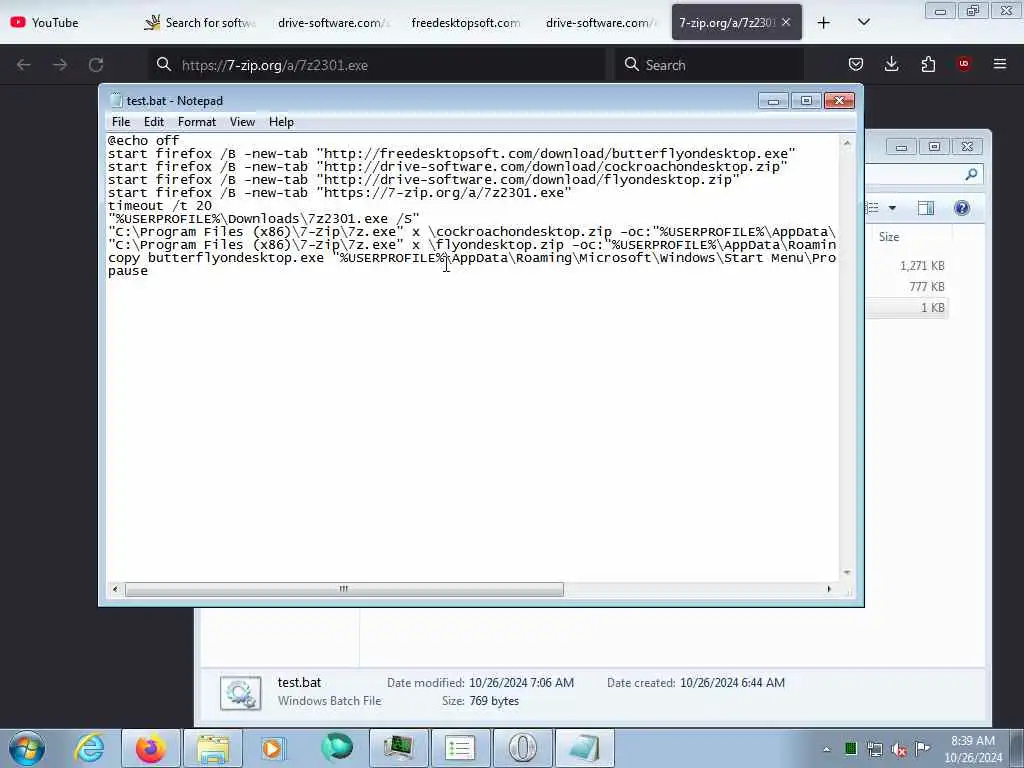This screenshot has width=1024, height=768.
Task: Toggle the Explorer preview pane icon
Action: click(925, 208)
